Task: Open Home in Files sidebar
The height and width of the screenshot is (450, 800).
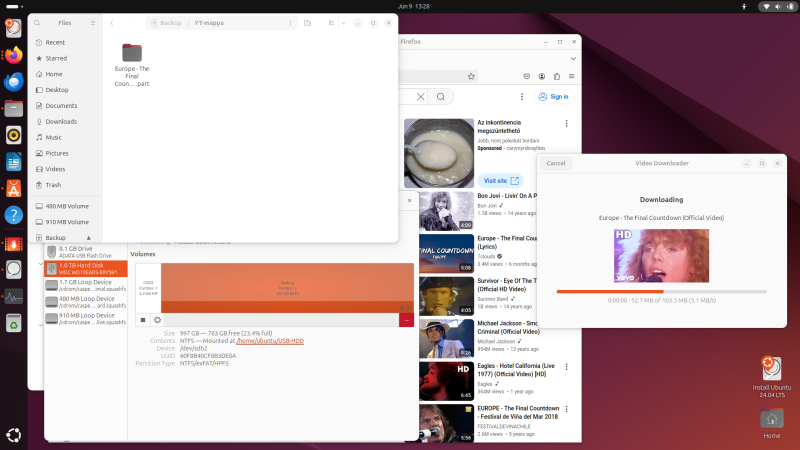Action: [x=65, y=74]
